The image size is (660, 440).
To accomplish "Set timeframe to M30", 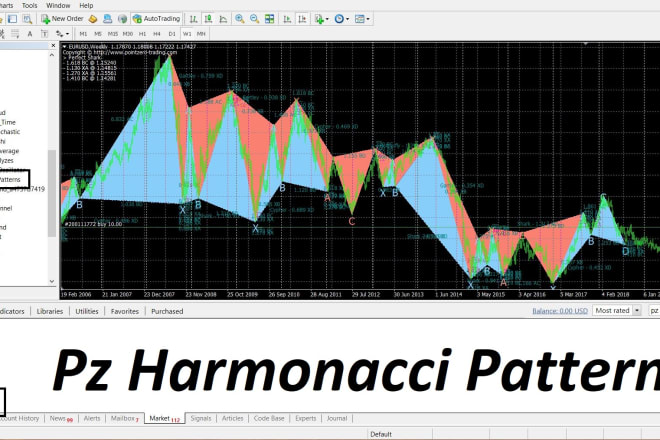I will click(x=128, y=34).
